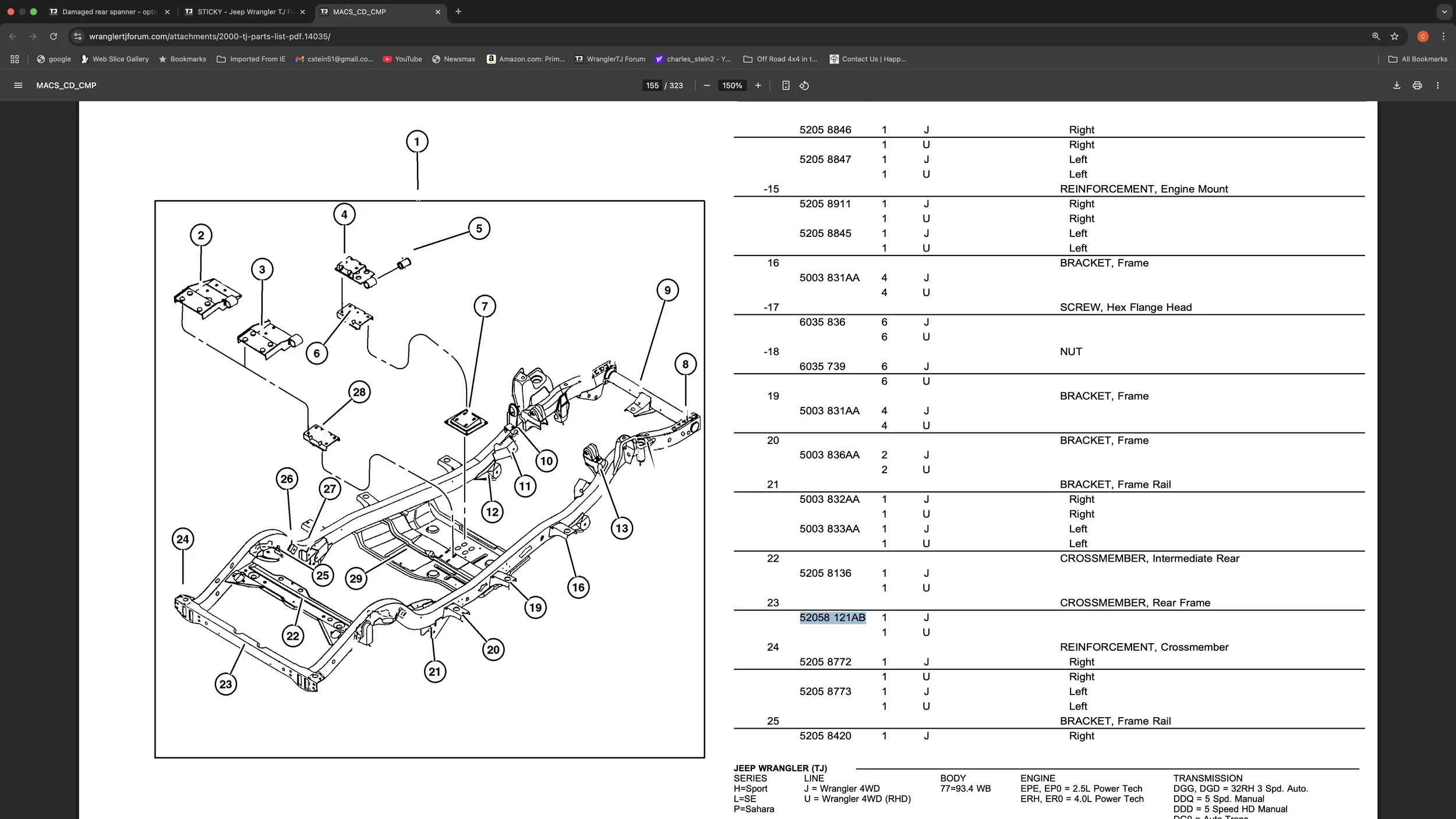
Task: Click part number 5003 836AA
Action: (829, 455)
